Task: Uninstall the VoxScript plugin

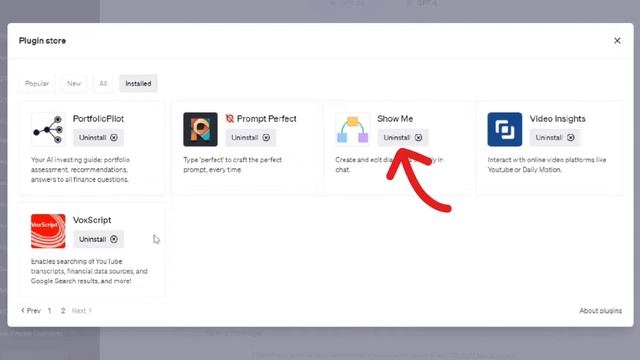Action: (x=98, y=239)
